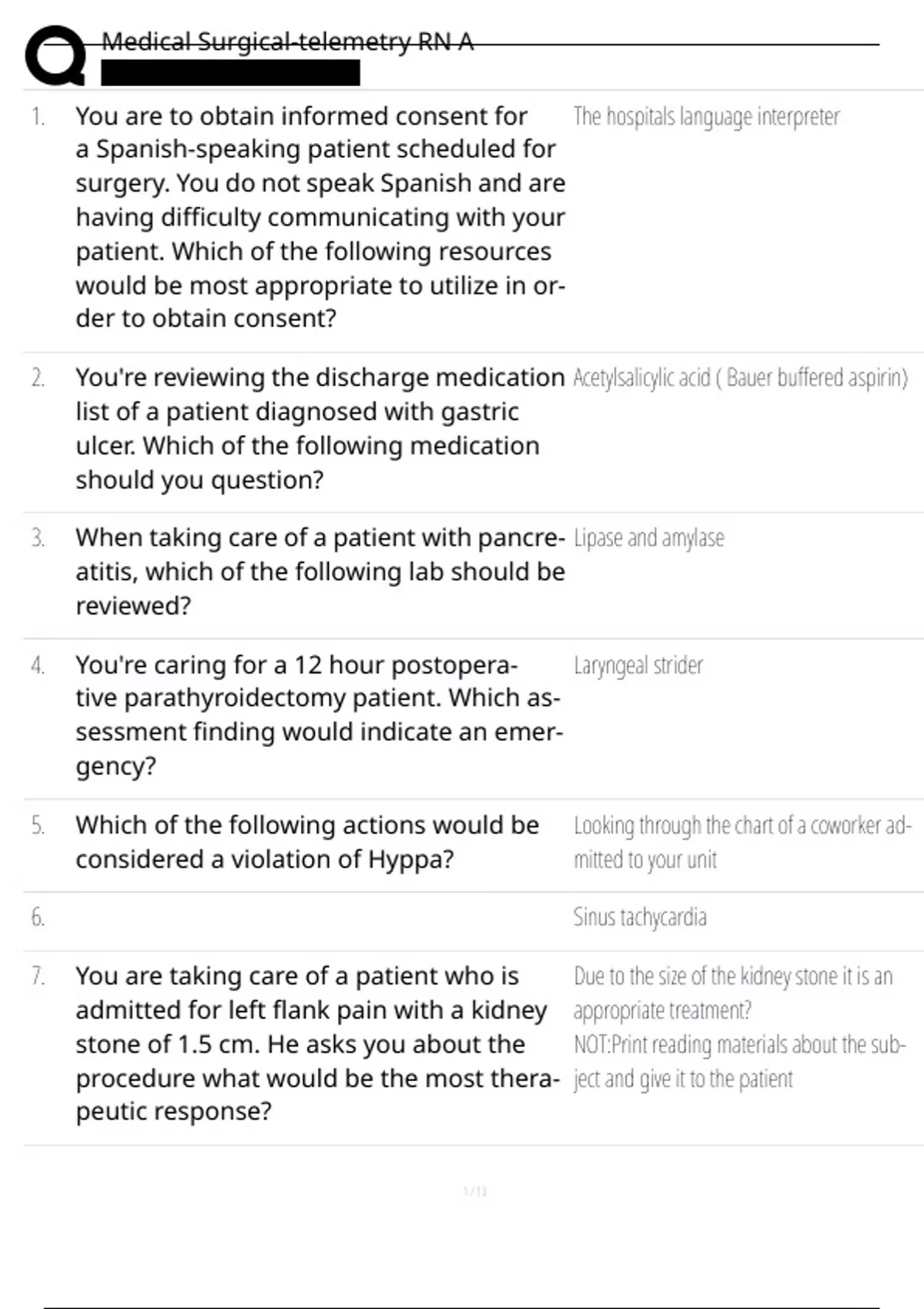The image size is (924, 1309).
Task: Click the answer about a coworker's chart
Action: click(742, 842)
